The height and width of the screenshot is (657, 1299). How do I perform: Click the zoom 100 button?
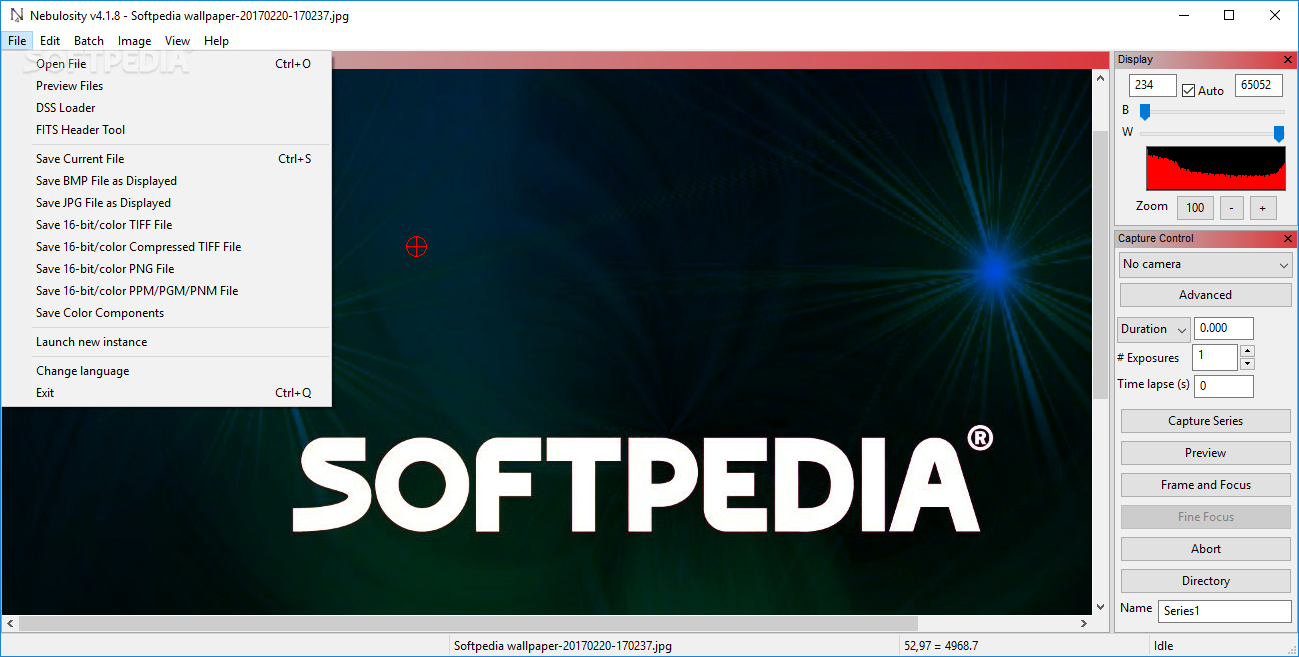[1195, 208]
